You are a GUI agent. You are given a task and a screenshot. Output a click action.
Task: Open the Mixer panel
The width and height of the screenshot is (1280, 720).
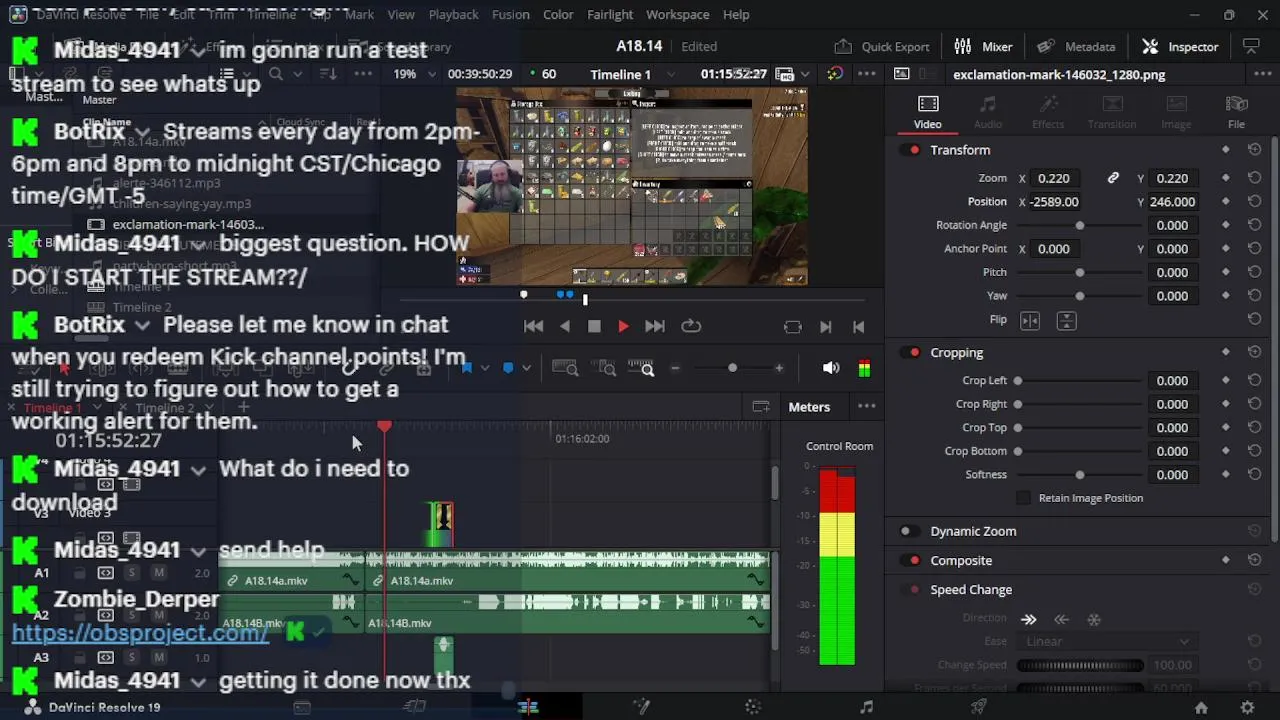point(983,46)
